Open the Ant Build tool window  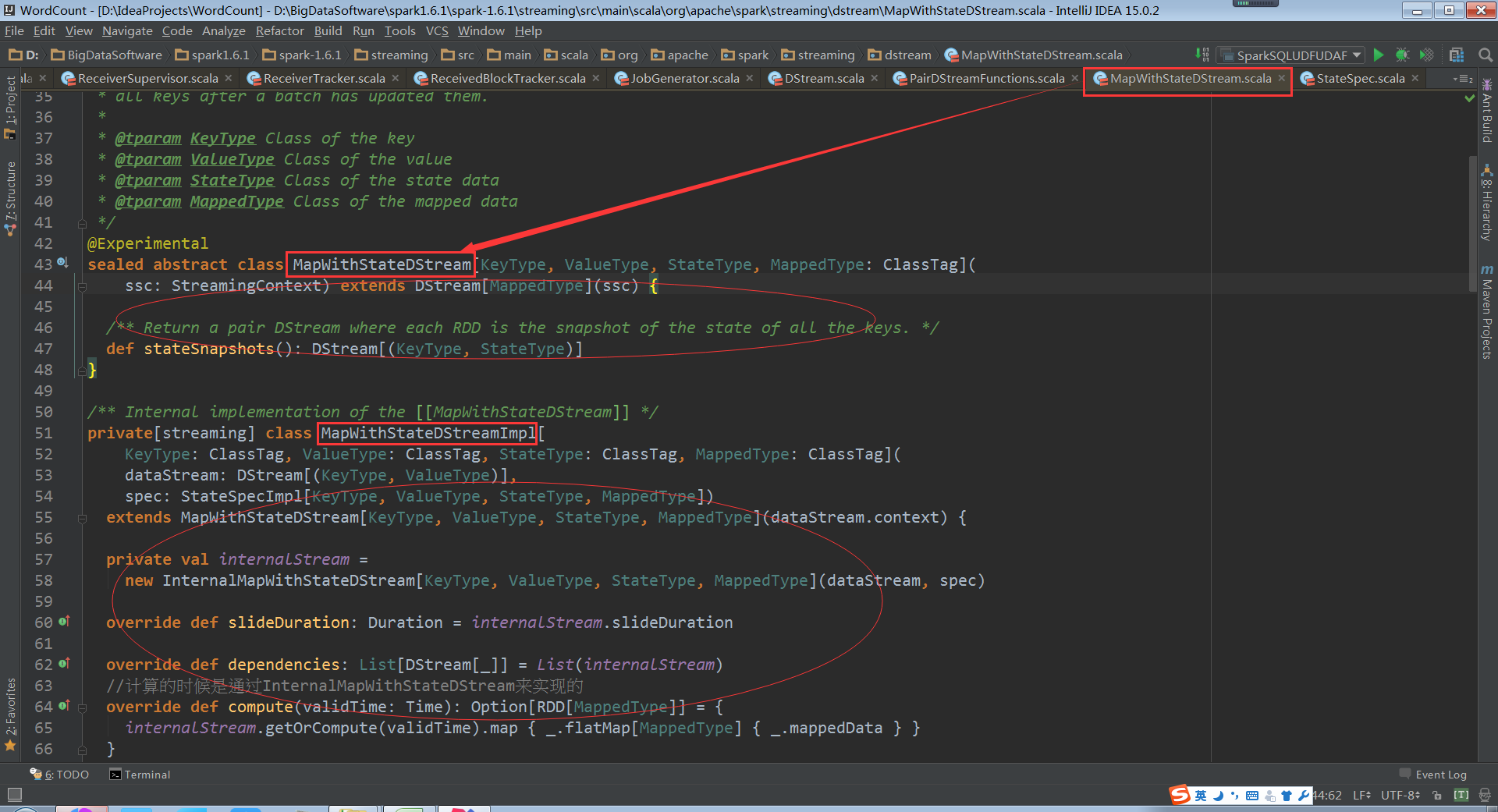click(x=1487, y=111)
